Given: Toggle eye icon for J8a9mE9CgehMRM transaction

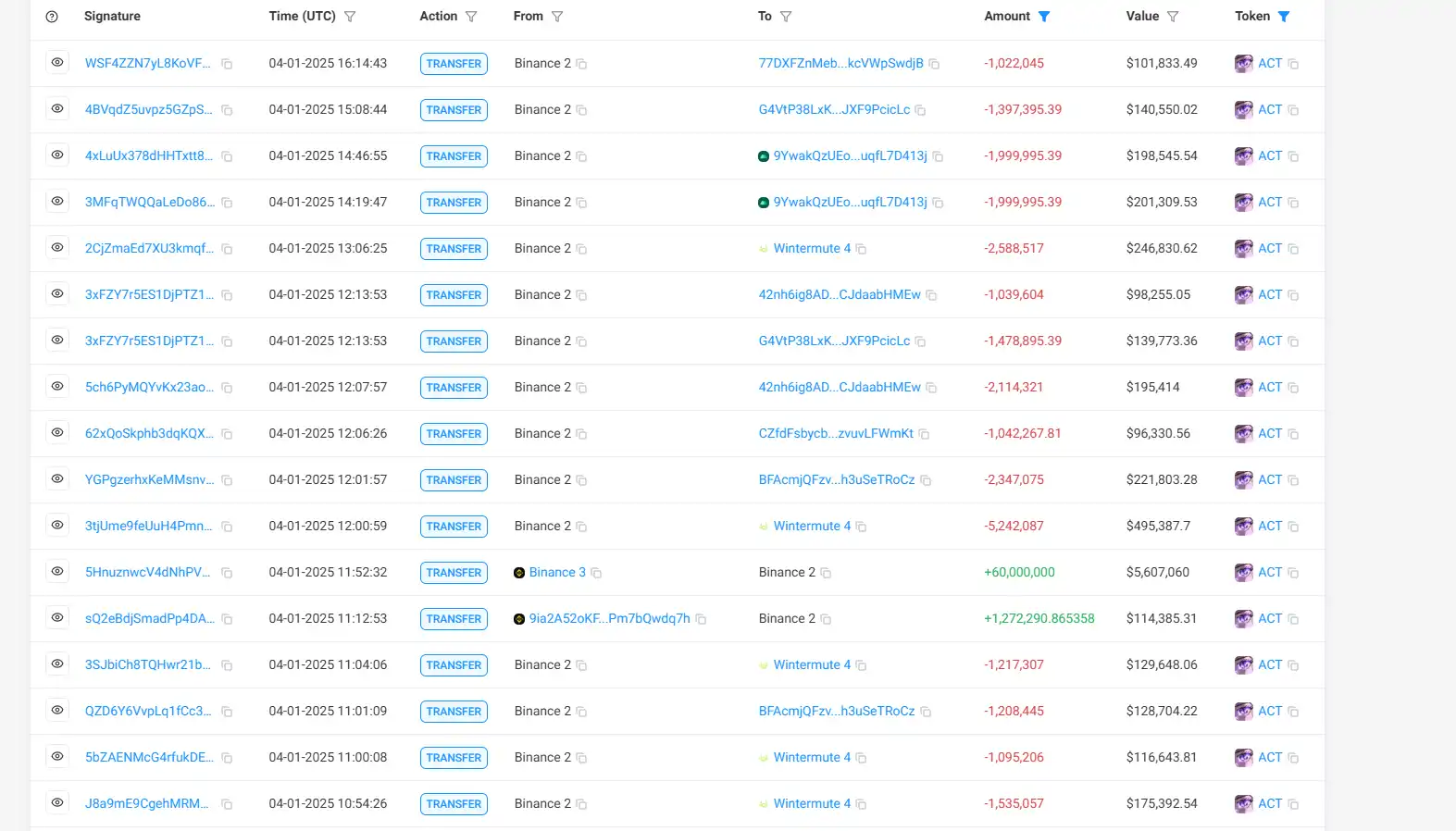Looking at the screenshot, I should (57, 802).
